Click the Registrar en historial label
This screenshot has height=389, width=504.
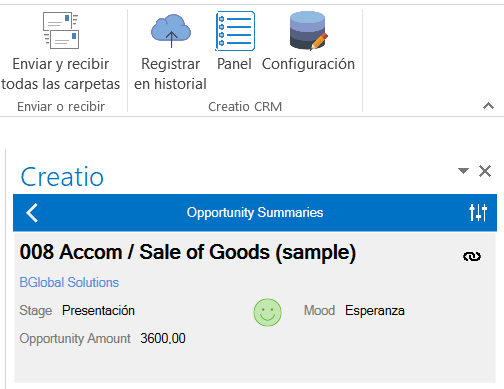click(x=170, y=74)
